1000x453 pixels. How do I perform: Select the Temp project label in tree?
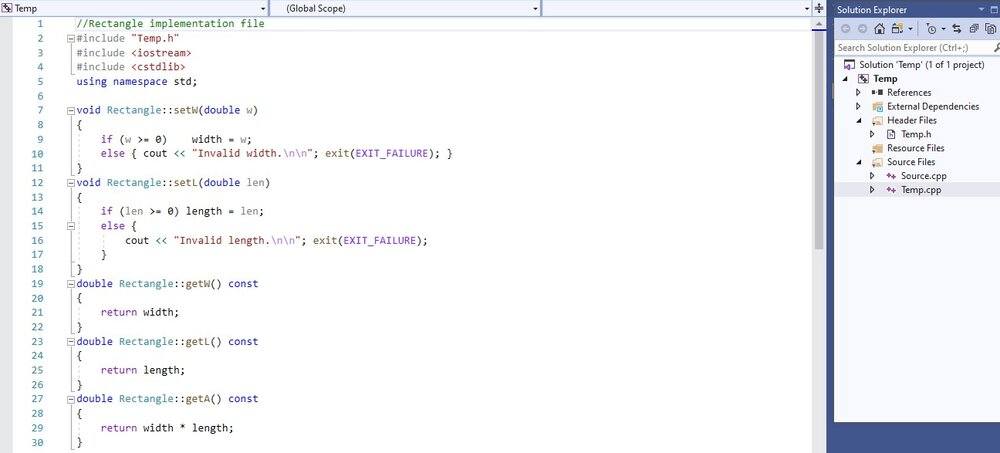coord(885,79)
